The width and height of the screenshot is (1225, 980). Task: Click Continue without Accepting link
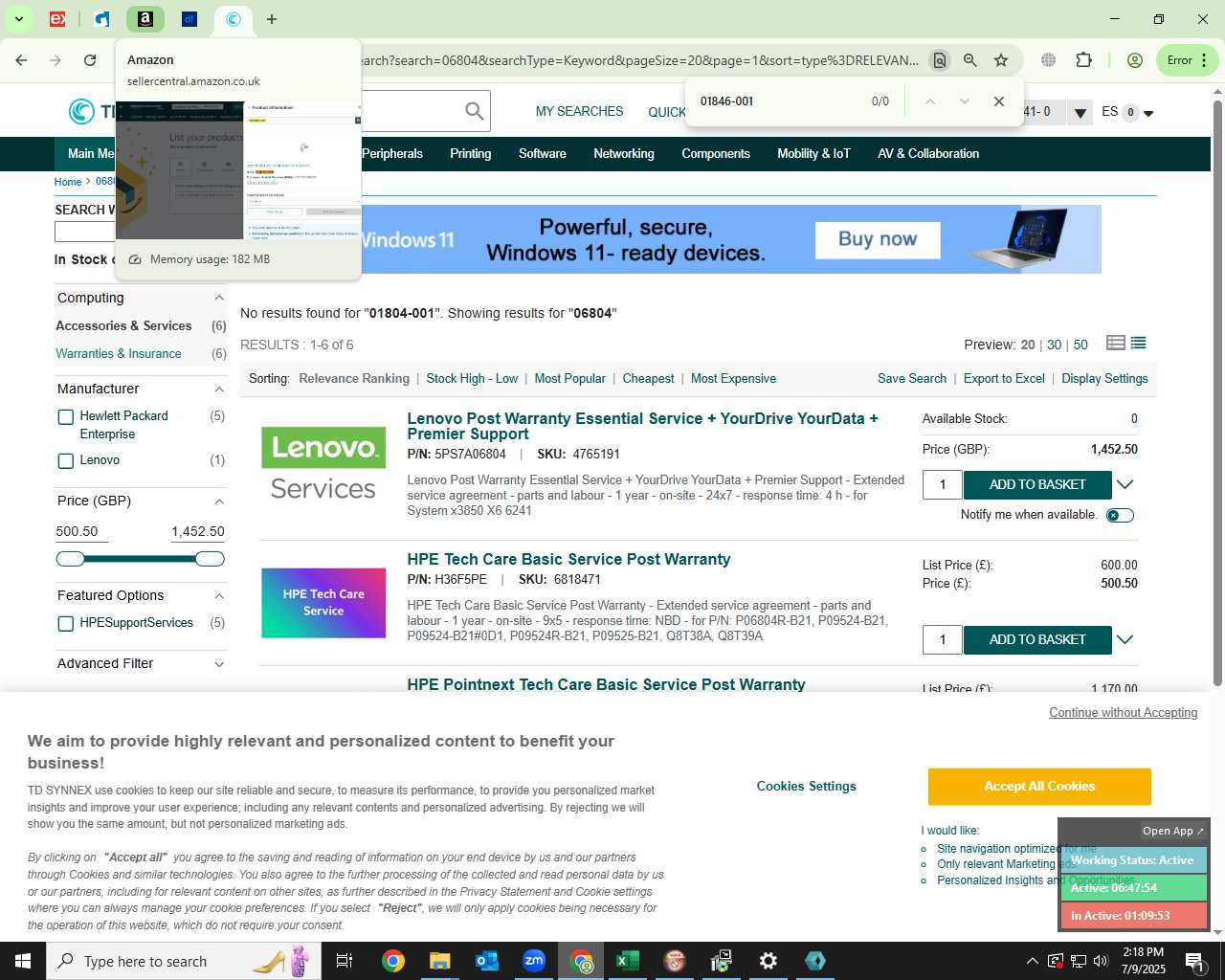pos(1124,713)
